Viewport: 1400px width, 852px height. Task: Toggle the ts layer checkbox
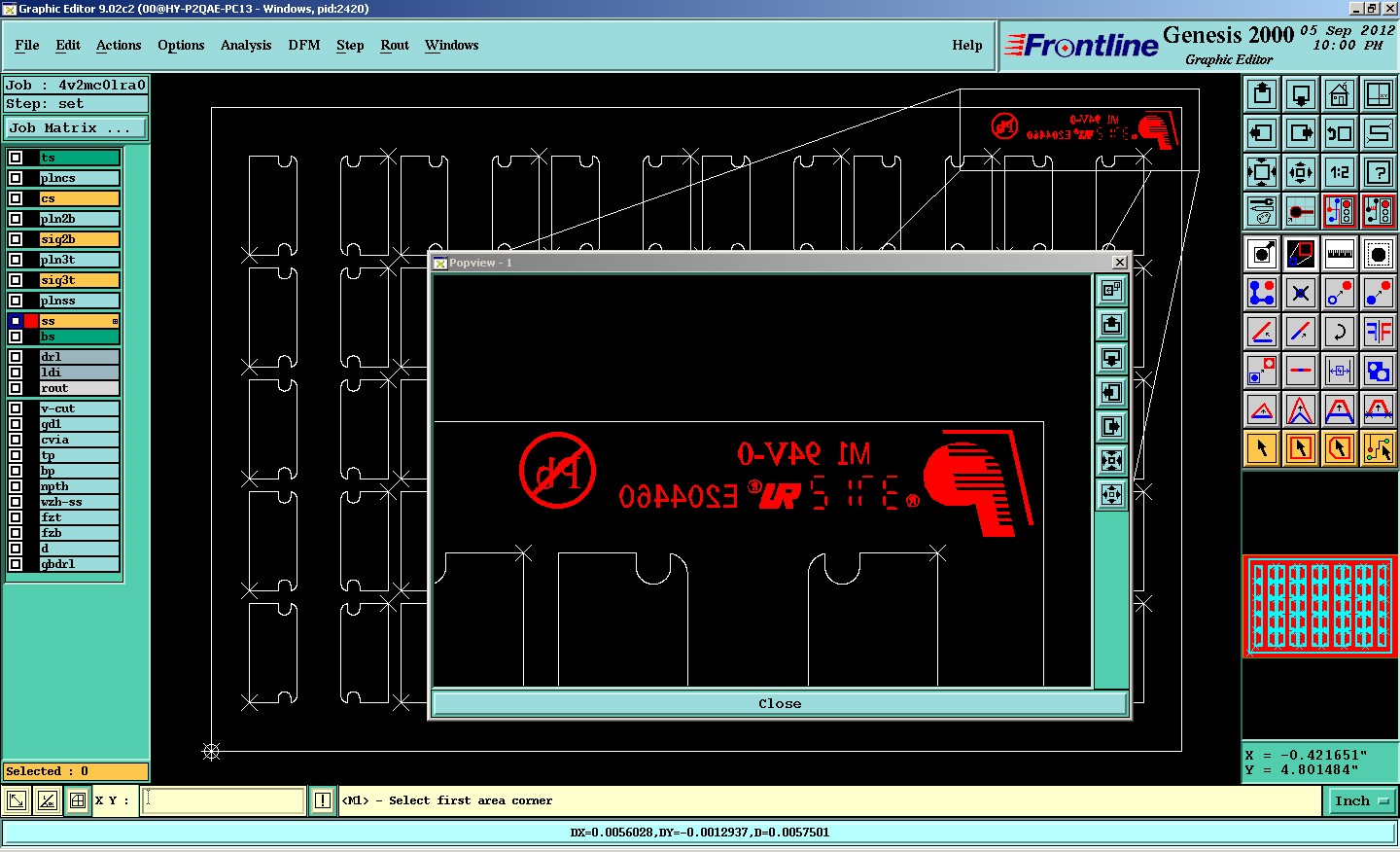pos(16,158)
